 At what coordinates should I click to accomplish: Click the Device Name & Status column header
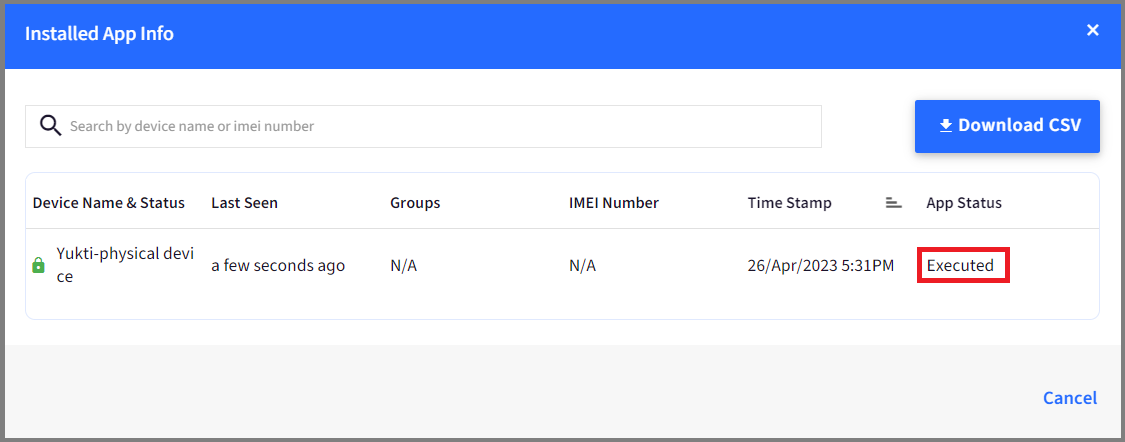tap(108, 203)
